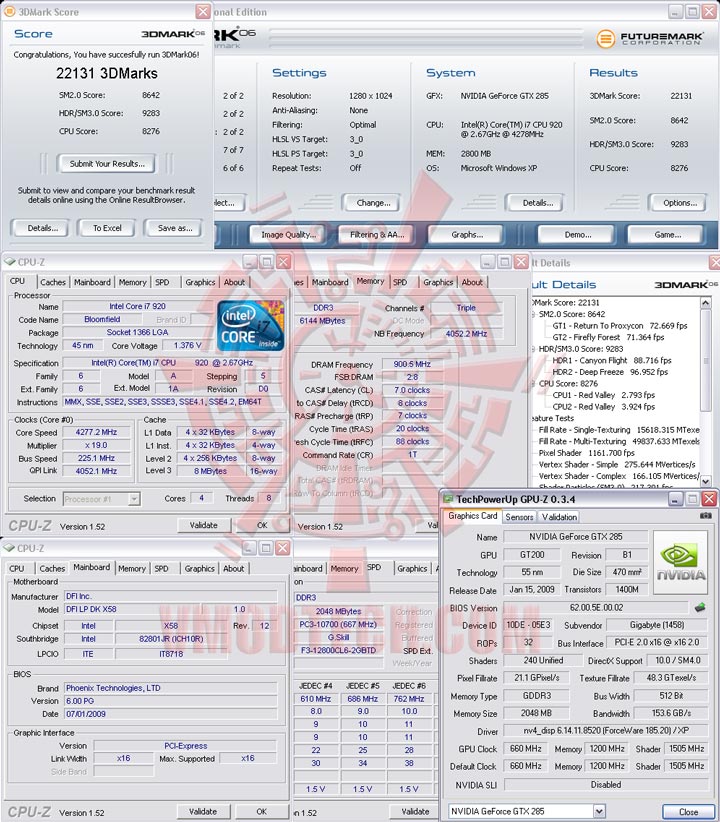
Task: Open CPU tab in bottom CPU-Z window
Action: (x=17, y=568)
